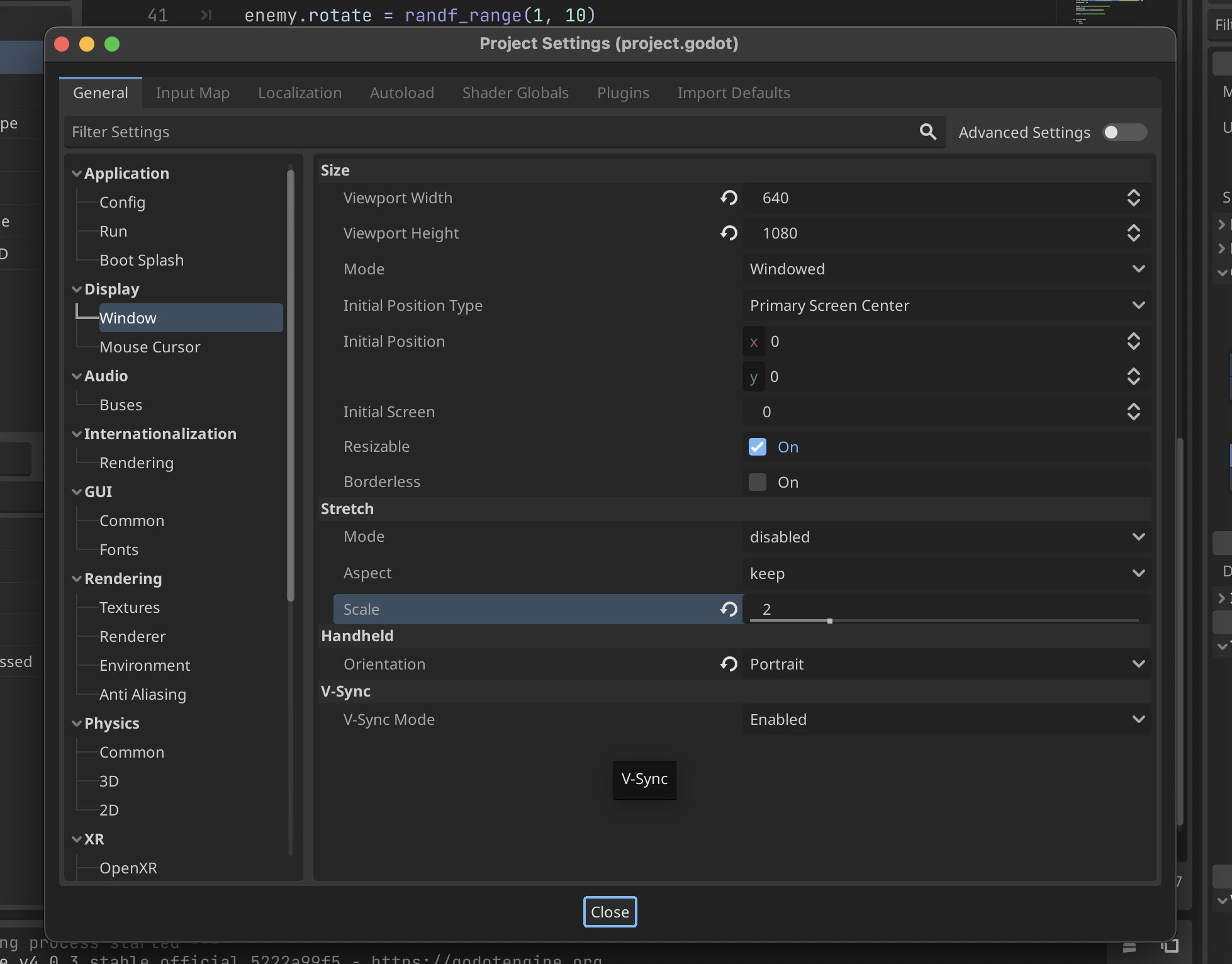Click the search magnifier icon

point(928,132)
